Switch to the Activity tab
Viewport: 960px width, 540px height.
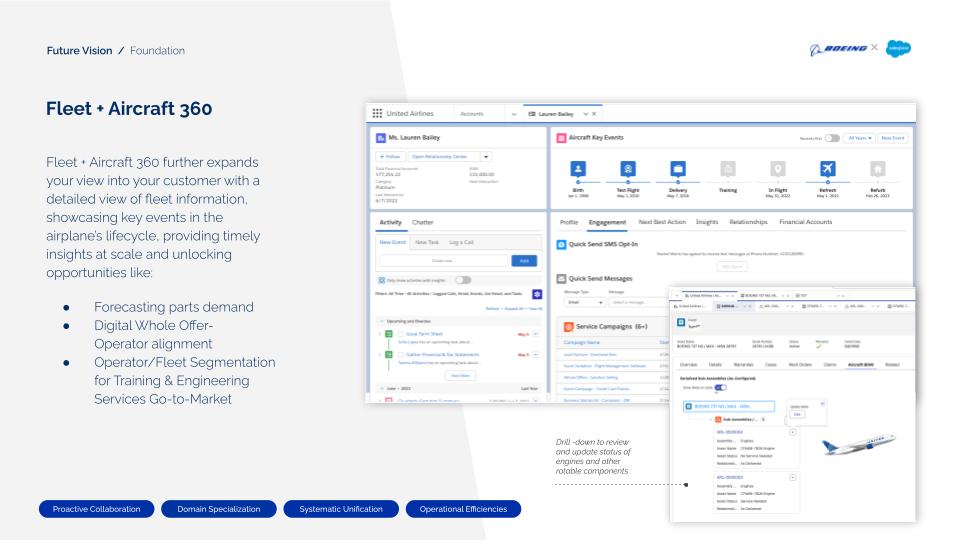[391, 222]
